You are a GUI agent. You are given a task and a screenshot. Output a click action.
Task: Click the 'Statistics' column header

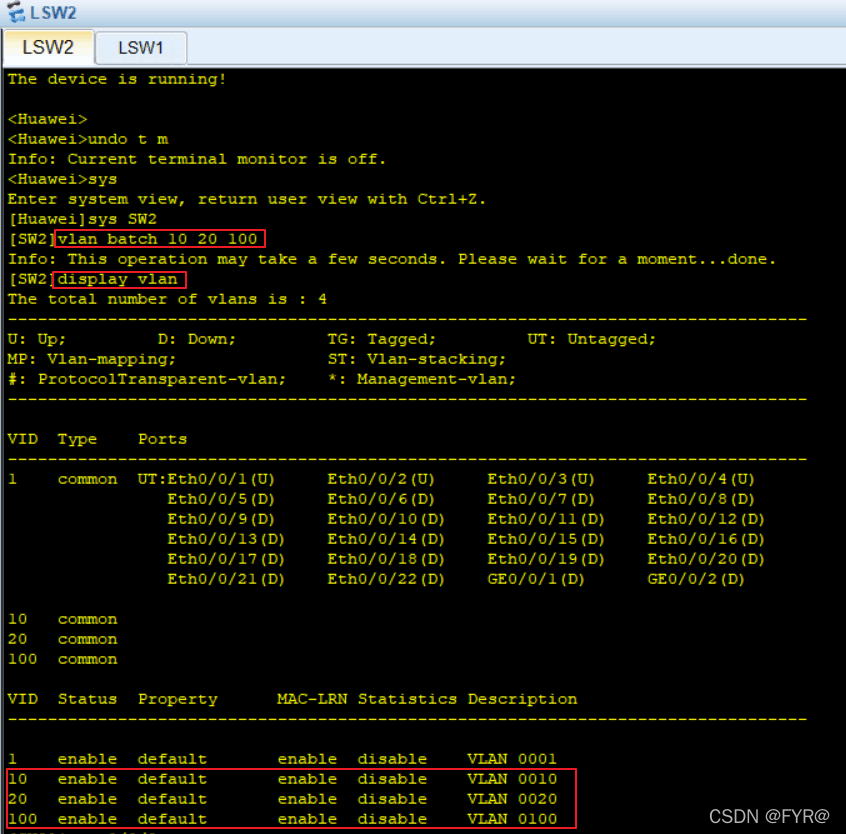(x=407, y=699)
